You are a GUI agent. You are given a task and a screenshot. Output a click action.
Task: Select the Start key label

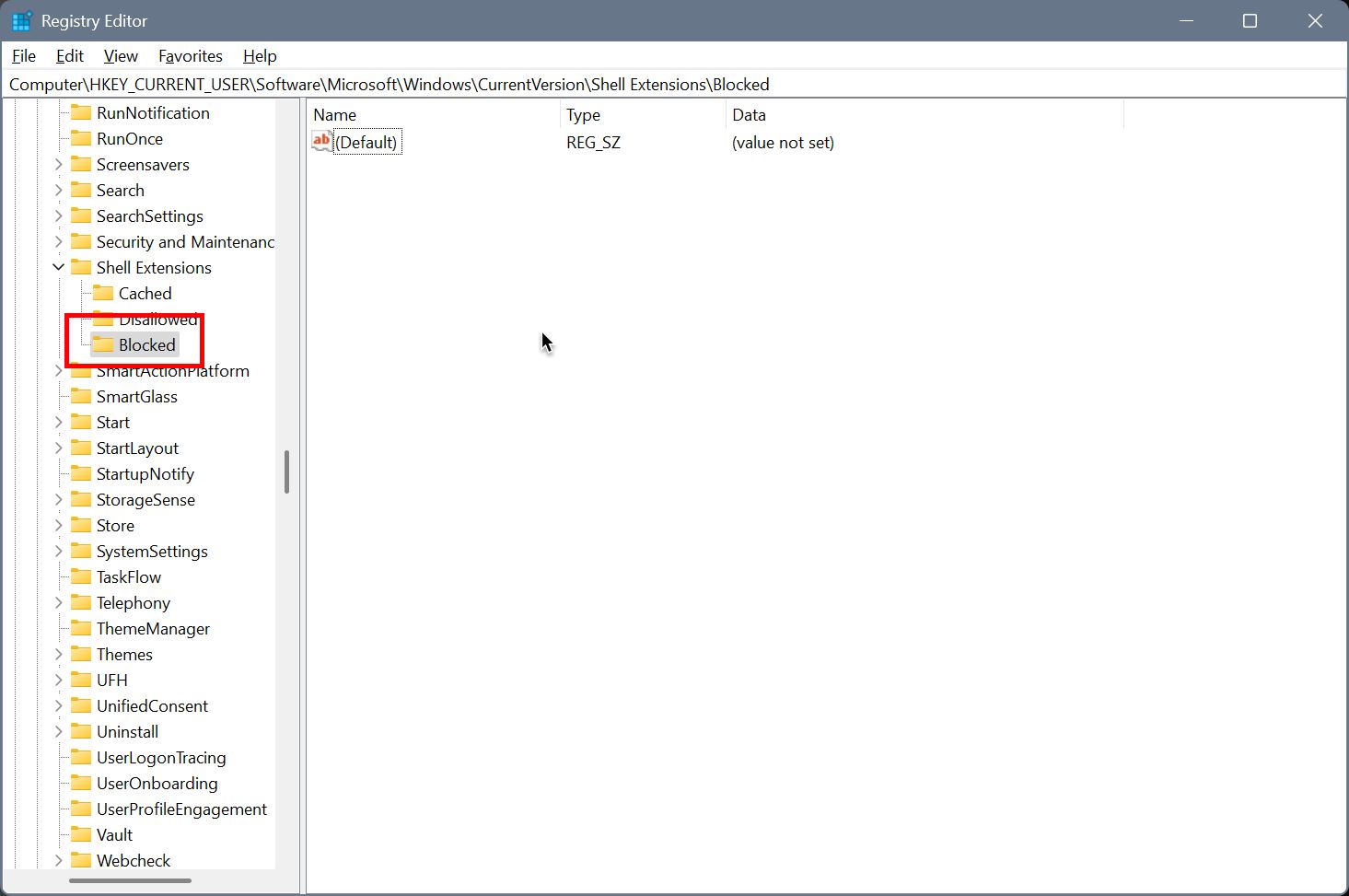(x=113, y=423)
